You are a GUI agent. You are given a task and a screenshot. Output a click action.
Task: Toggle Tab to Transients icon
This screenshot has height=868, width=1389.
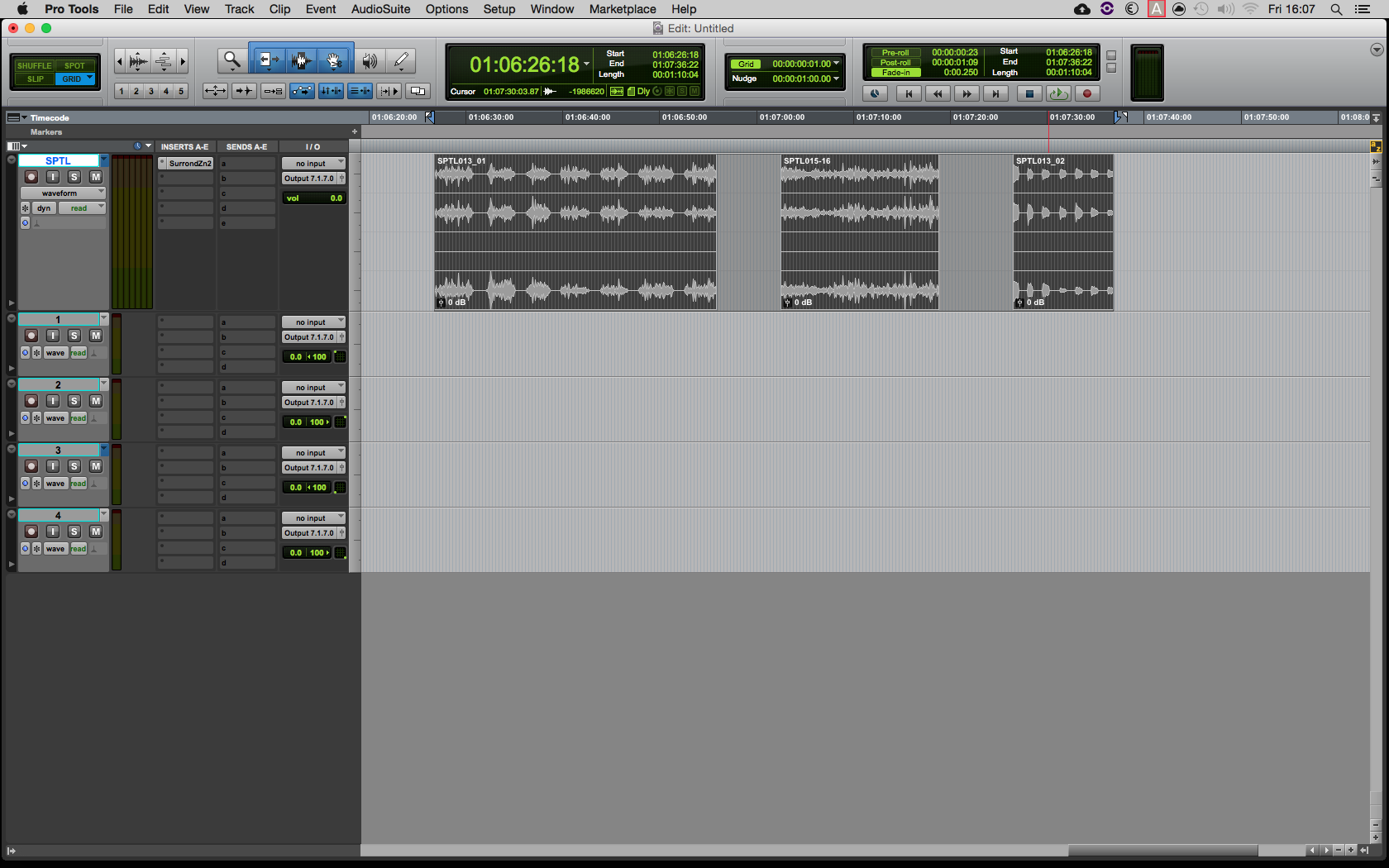pyautogui.click(x=244, y=91)
